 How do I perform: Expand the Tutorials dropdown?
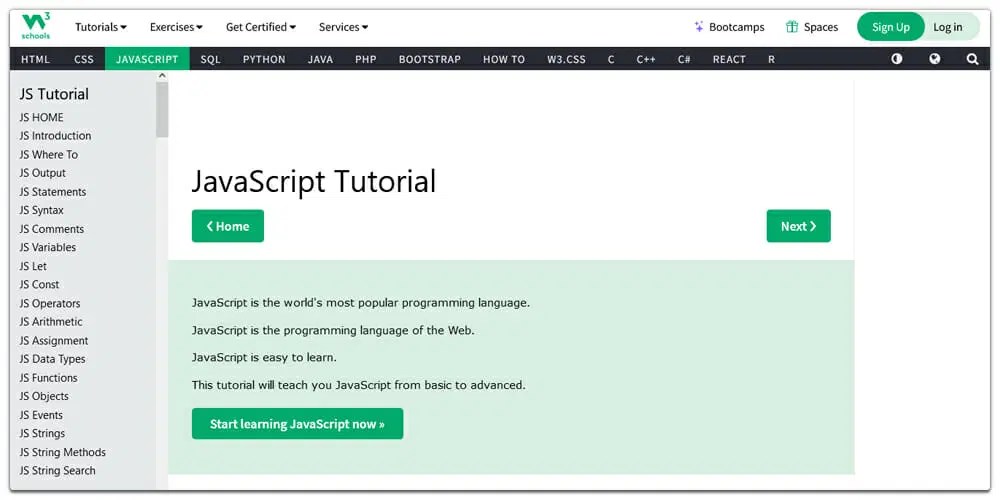point(101,27)
